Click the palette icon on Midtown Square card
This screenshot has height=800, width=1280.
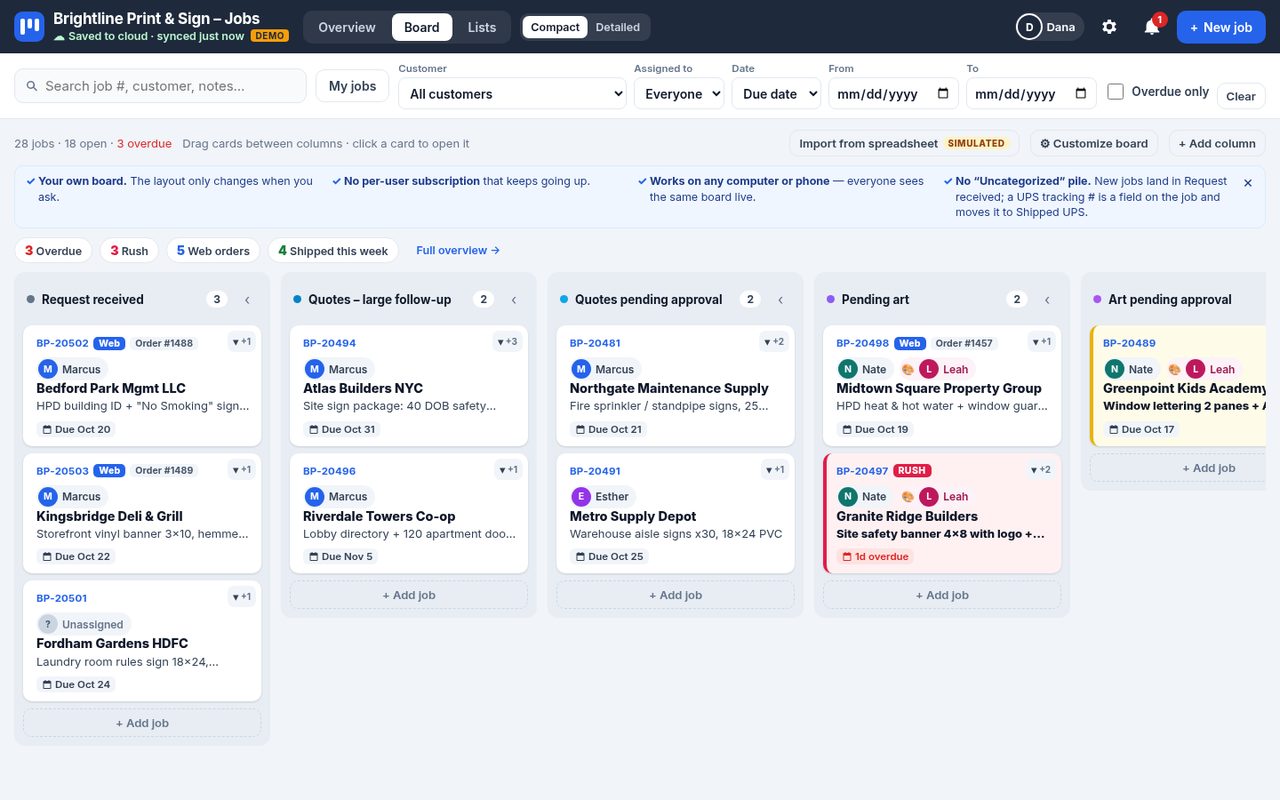click(908, 369)
